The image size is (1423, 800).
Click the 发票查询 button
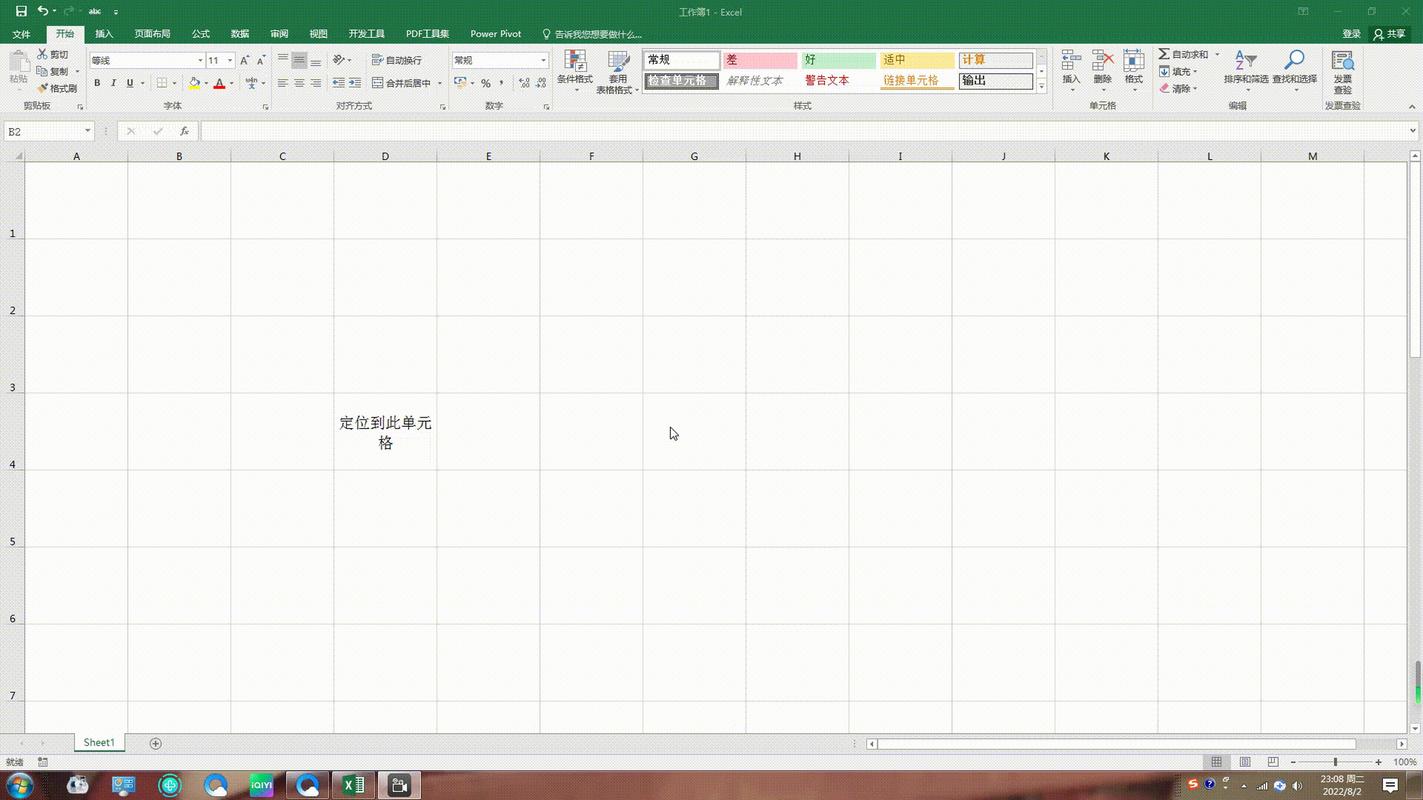pyautogui.click(x=1343, y=72)
